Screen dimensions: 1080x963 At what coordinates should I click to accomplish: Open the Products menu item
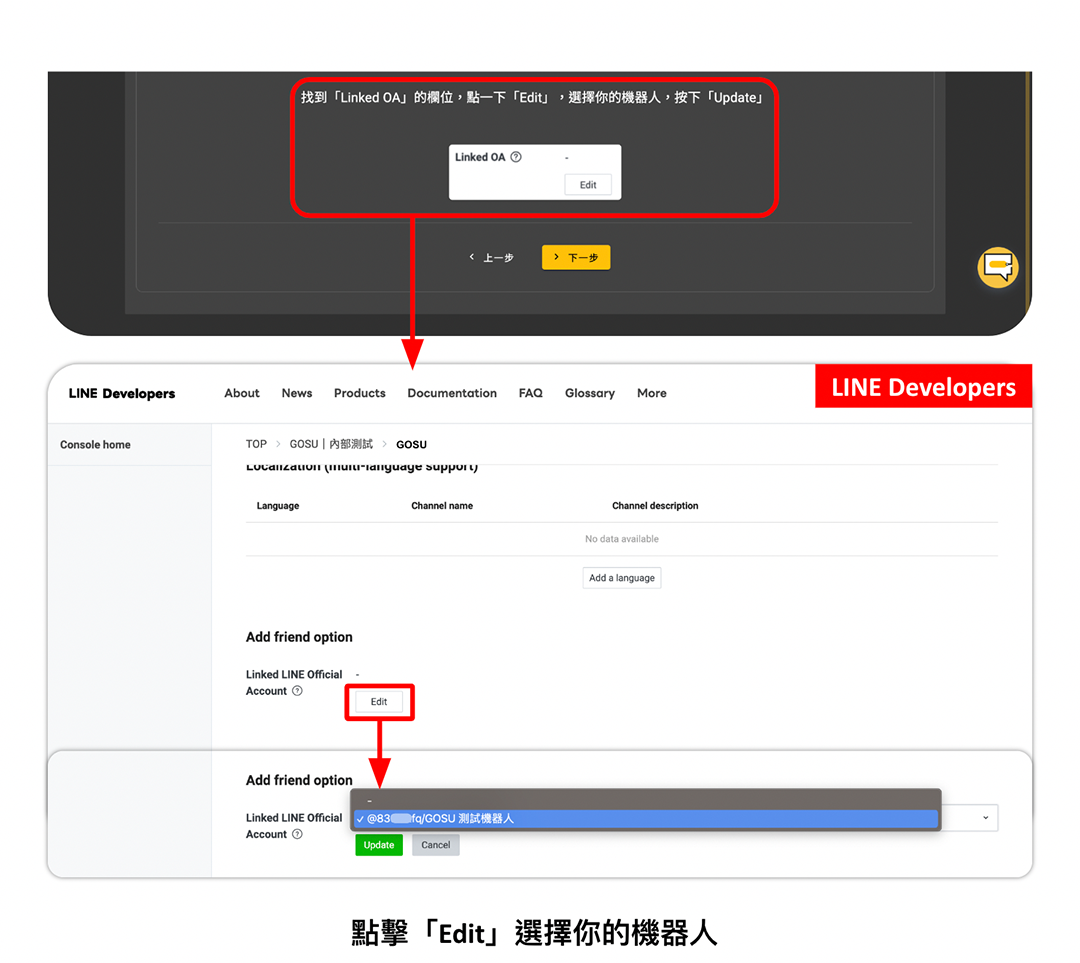(x=360, y=393)
